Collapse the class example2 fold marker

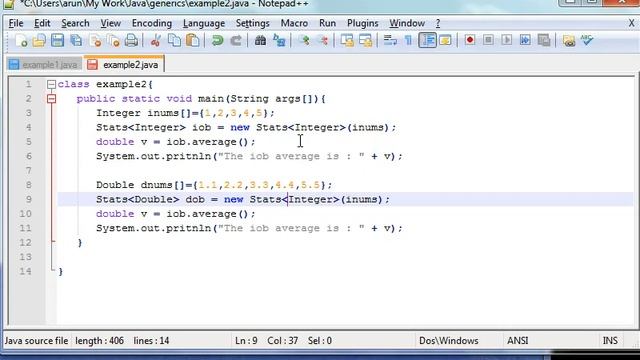point(51,84)
